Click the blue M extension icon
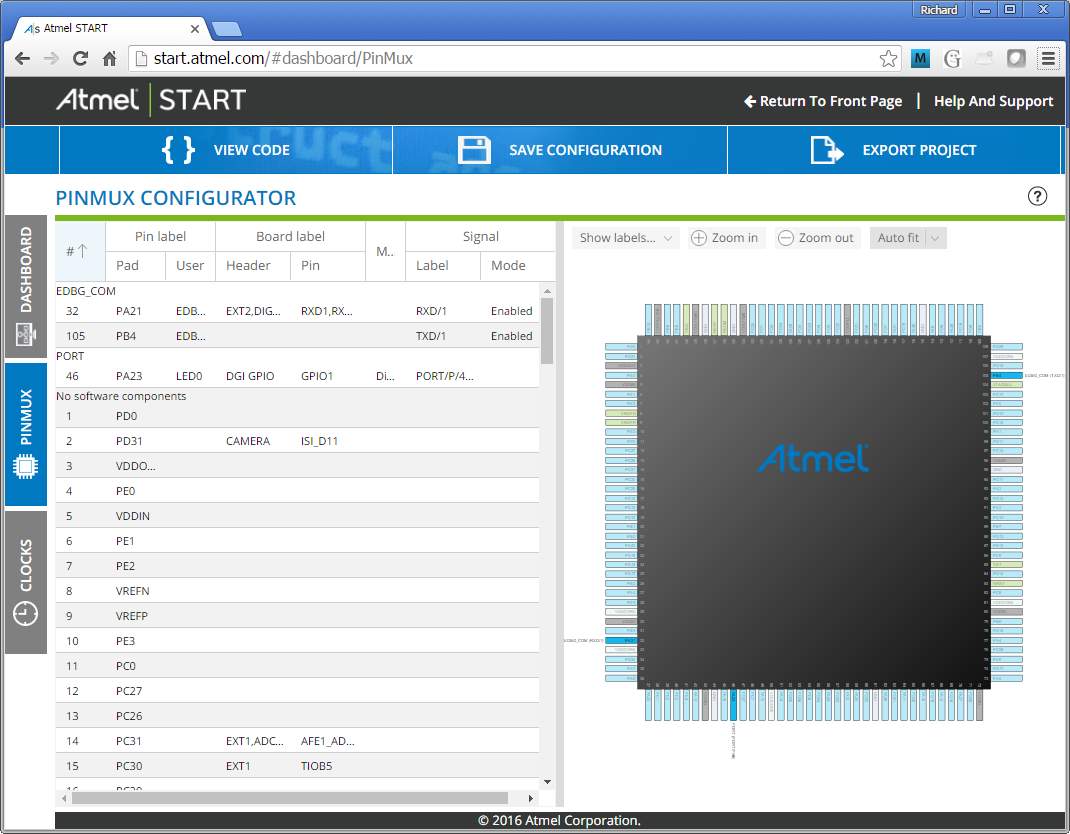Image resolution: width=1070 pixels, height=834 pixels. 920,59
